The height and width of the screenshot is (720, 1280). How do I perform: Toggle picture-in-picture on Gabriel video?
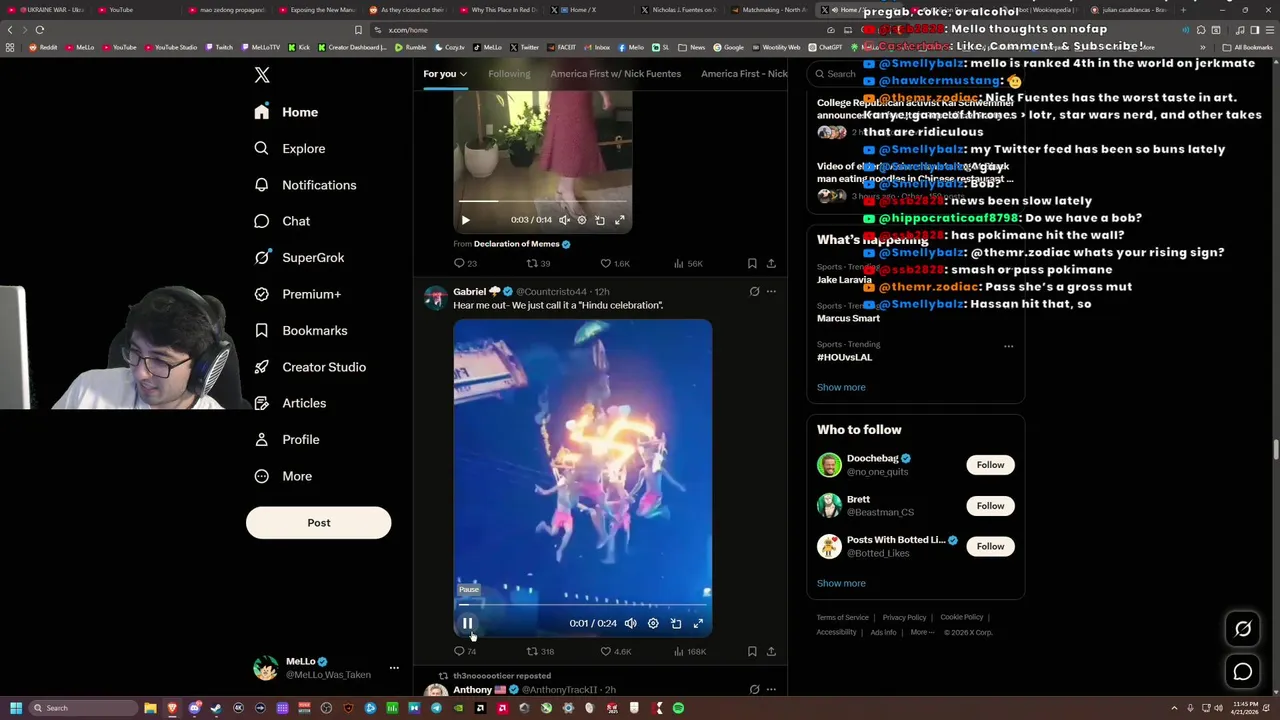[676, 623]
